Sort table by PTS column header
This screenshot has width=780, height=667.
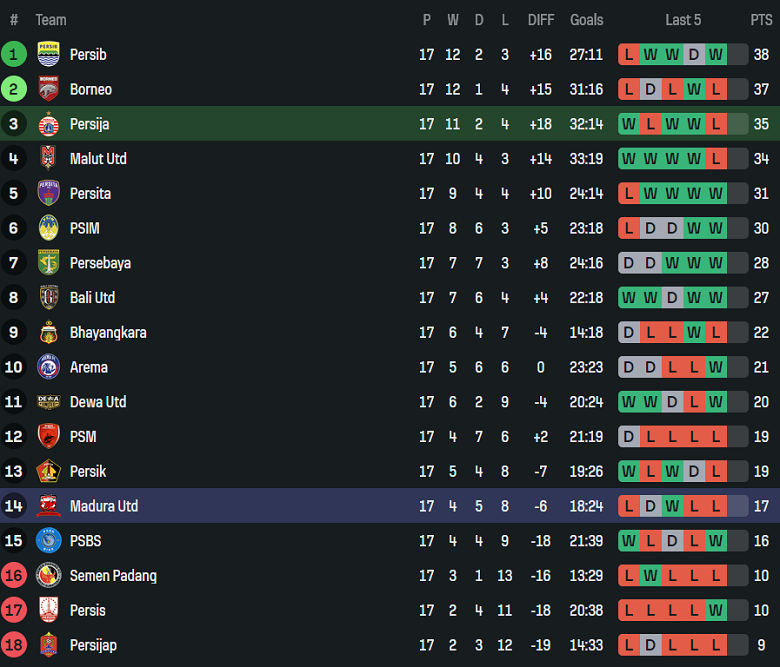tap(761, 20)
